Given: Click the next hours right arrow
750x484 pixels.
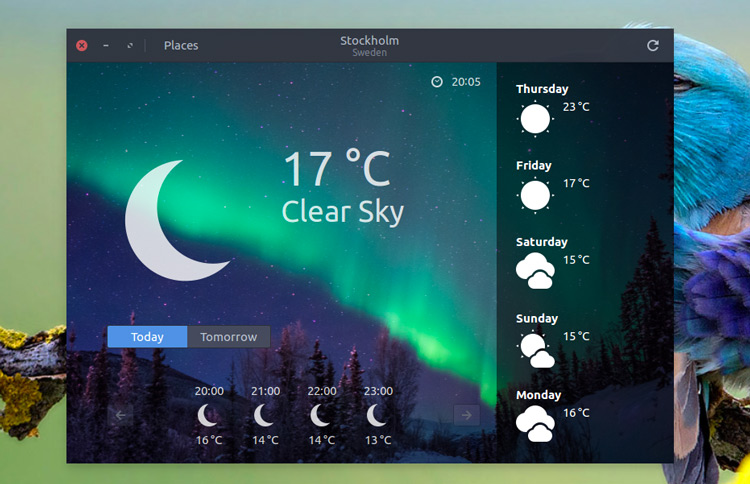Looking at the screenshot, I should tap(466, 415).
